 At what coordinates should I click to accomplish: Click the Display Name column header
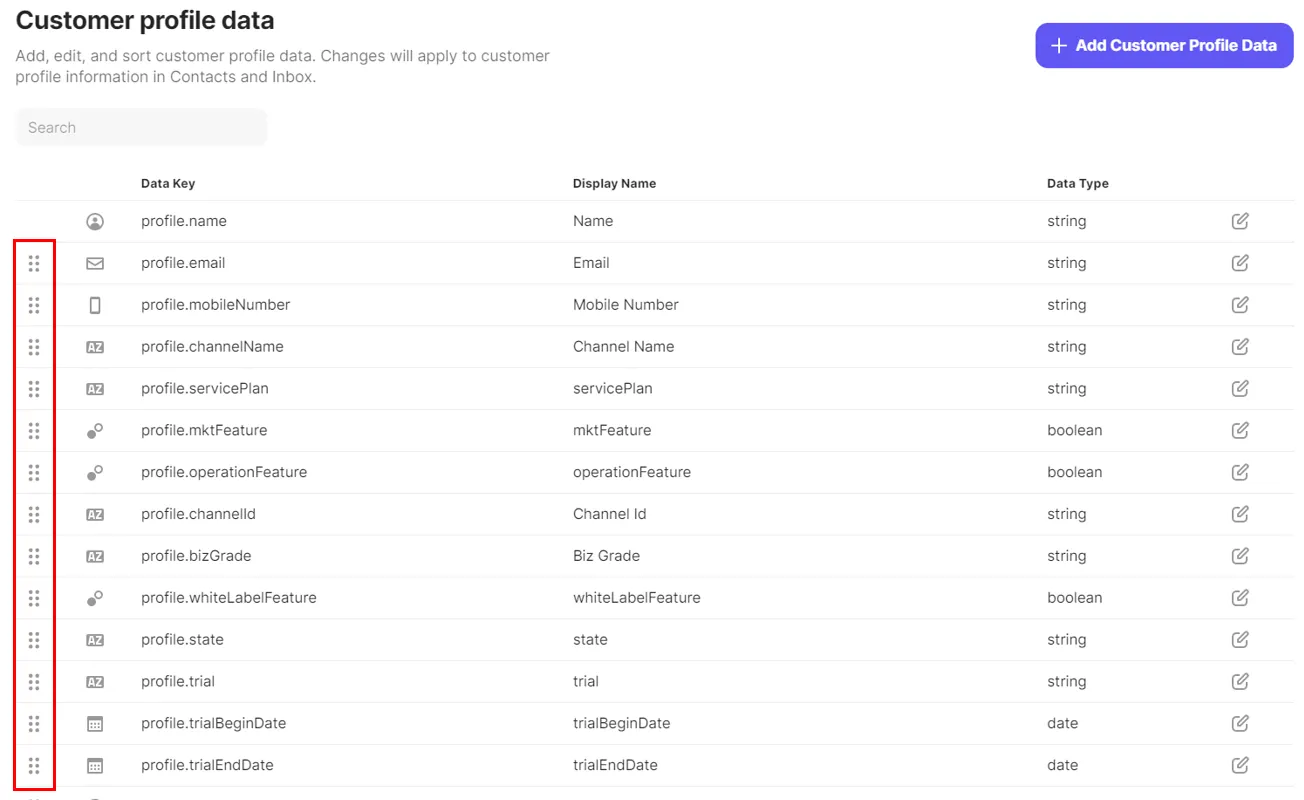pyautogui.click(x=614, y=184)
